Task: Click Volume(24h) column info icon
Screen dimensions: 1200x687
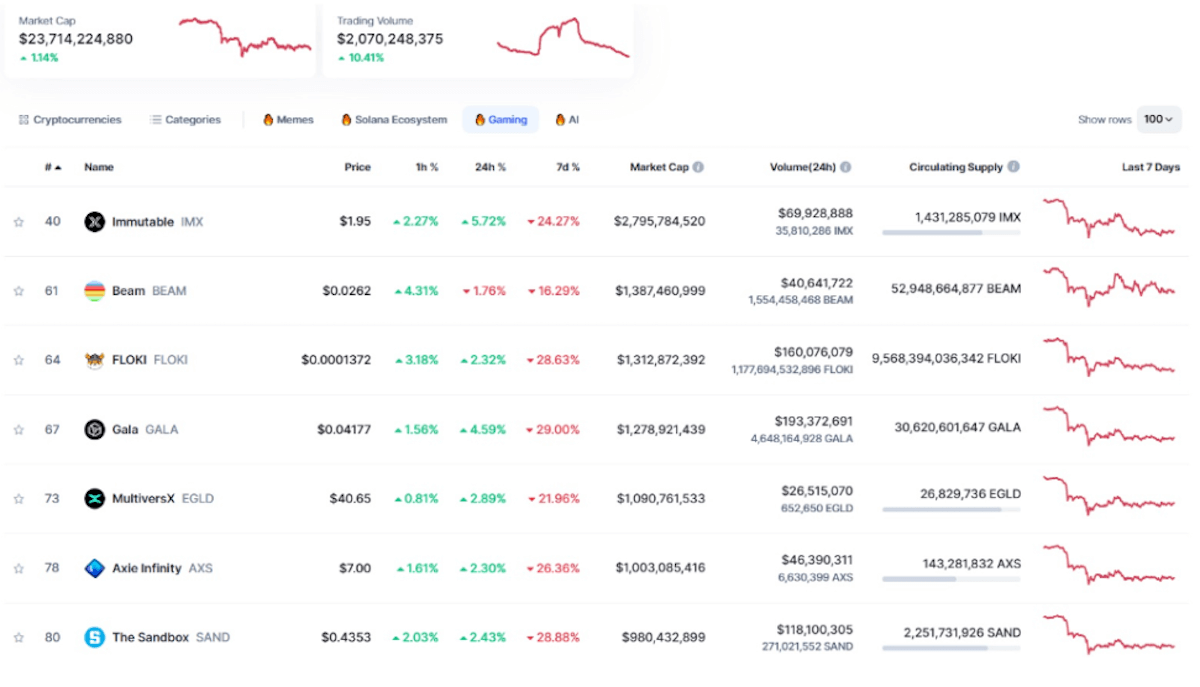Action: point(846,167)
